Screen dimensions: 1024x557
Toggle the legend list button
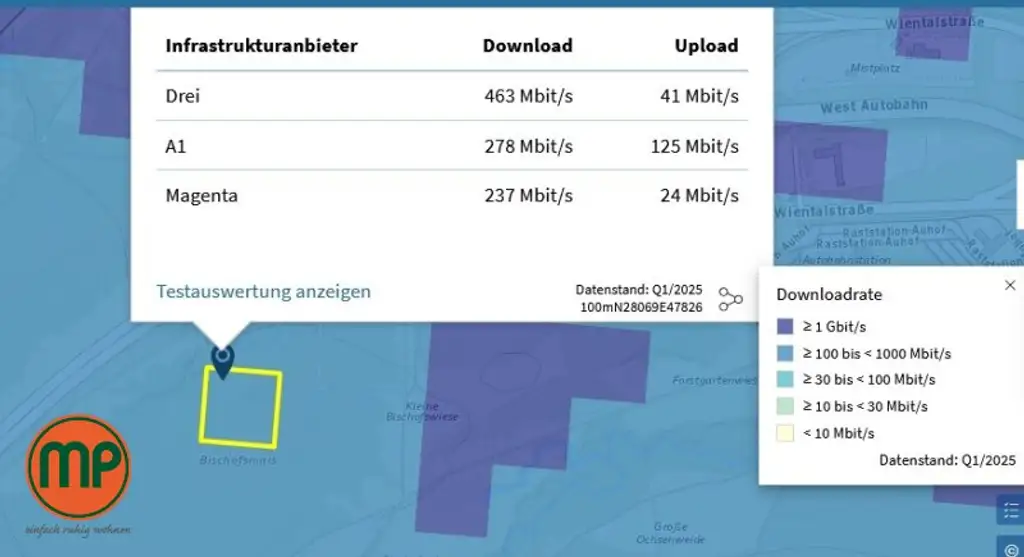tap(1009, 510)
